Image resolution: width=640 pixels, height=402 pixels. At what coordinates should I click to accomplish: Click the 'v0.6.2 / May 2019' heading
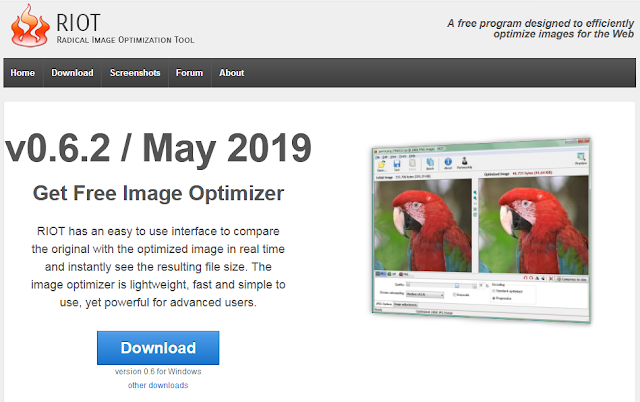[x=158, y=149]
